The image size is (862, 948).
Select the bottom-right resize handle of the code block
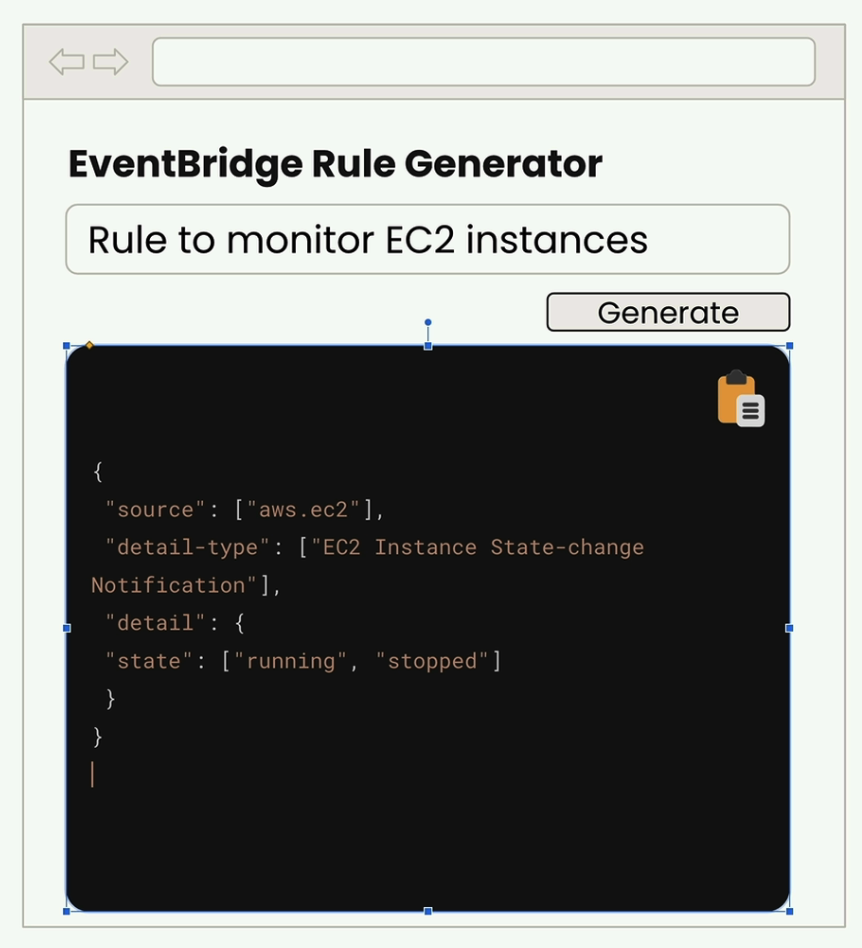(x=789, y=911)
